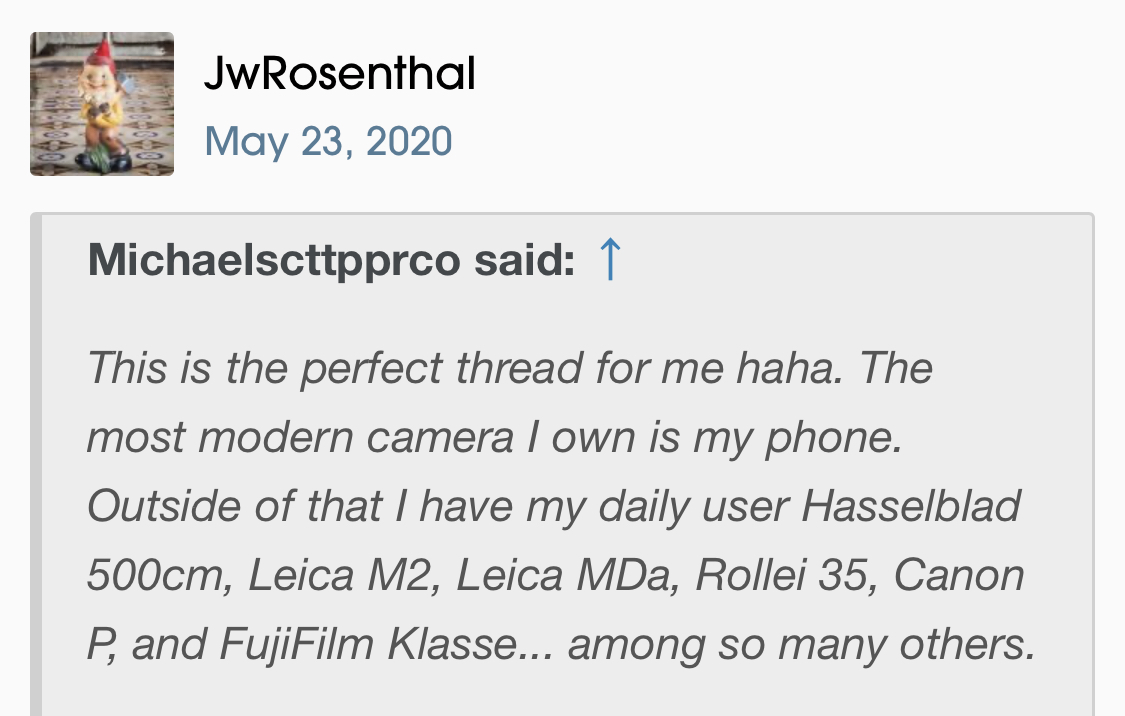1125x716 pixels.
Task: Click the quoted text block to expand
Action: tap(560, 505)
